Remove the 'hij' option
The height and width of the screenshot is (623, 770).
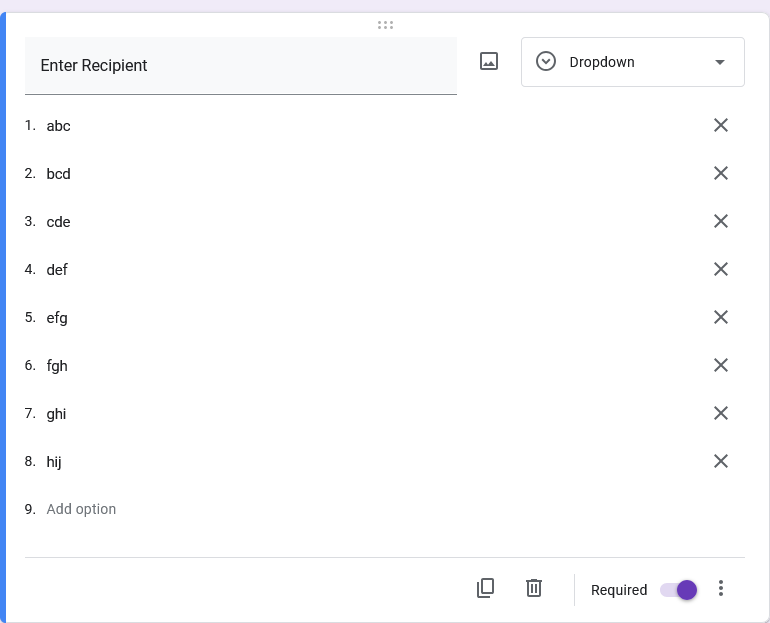point(720,461)
